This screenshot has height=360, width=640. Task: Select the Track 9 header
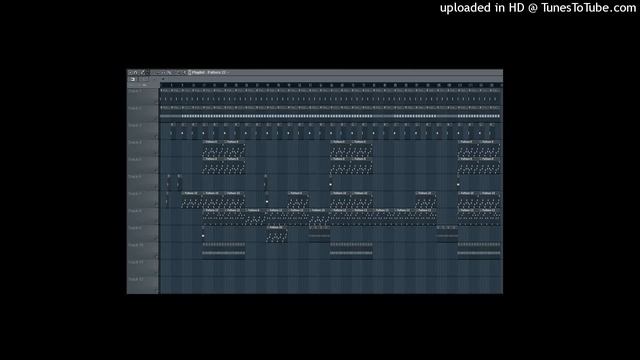142,233
